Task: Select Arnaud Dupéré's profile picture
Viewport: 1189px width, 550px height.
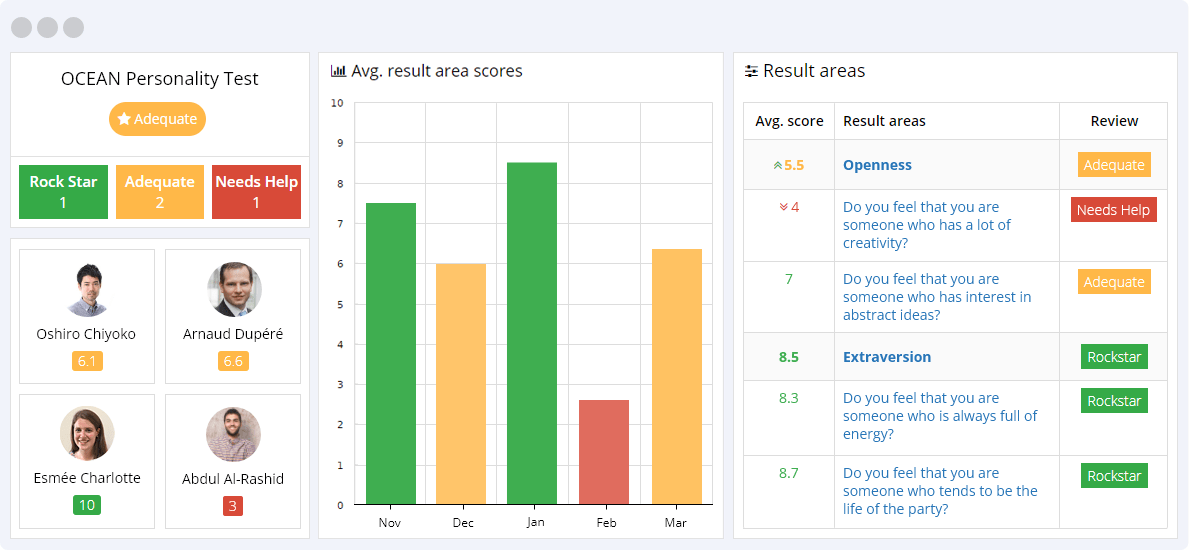Action: tap(233, 290)
